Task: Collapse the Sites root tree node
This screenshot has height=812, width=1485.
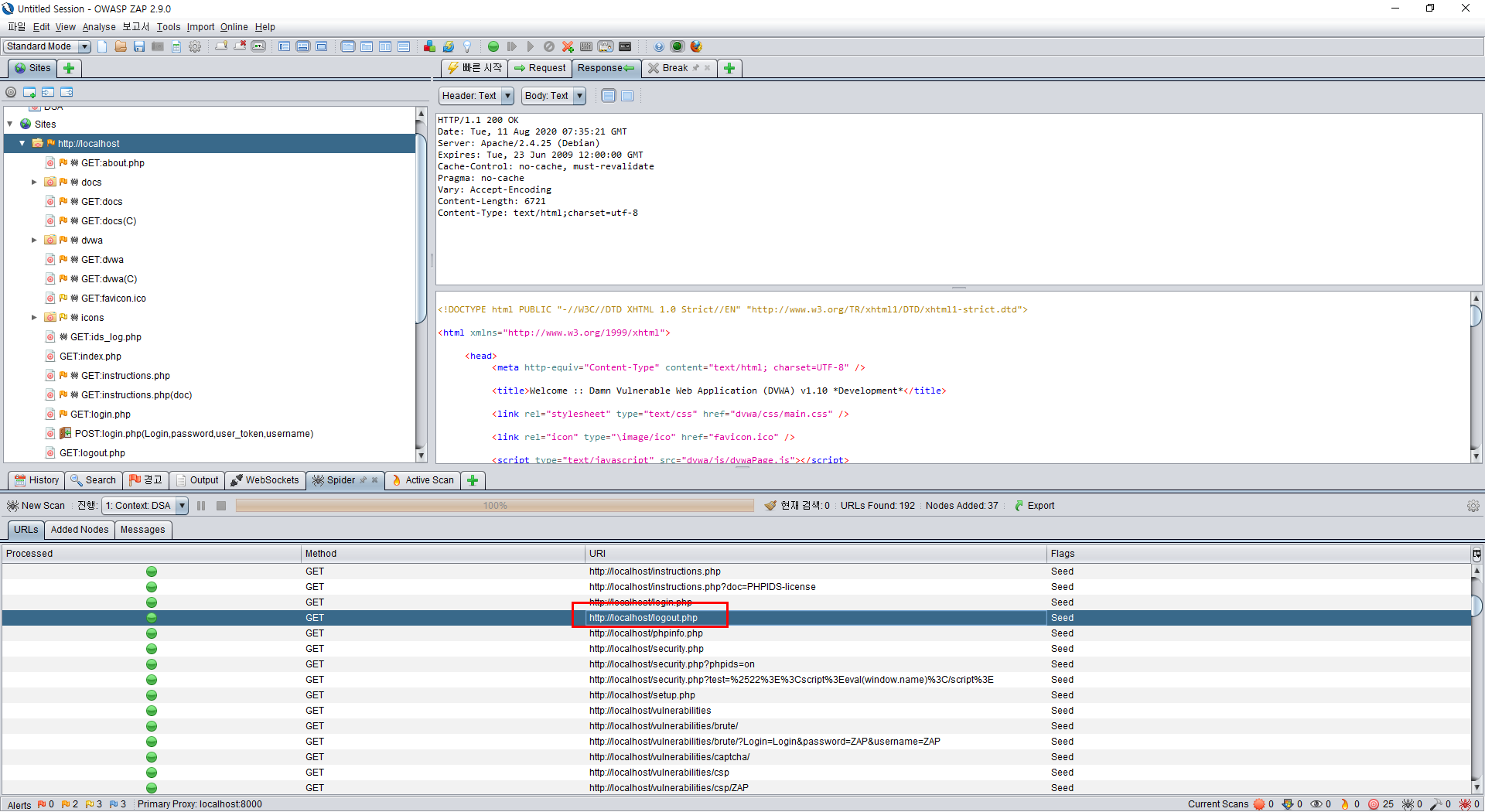Action: click(10, 124)
